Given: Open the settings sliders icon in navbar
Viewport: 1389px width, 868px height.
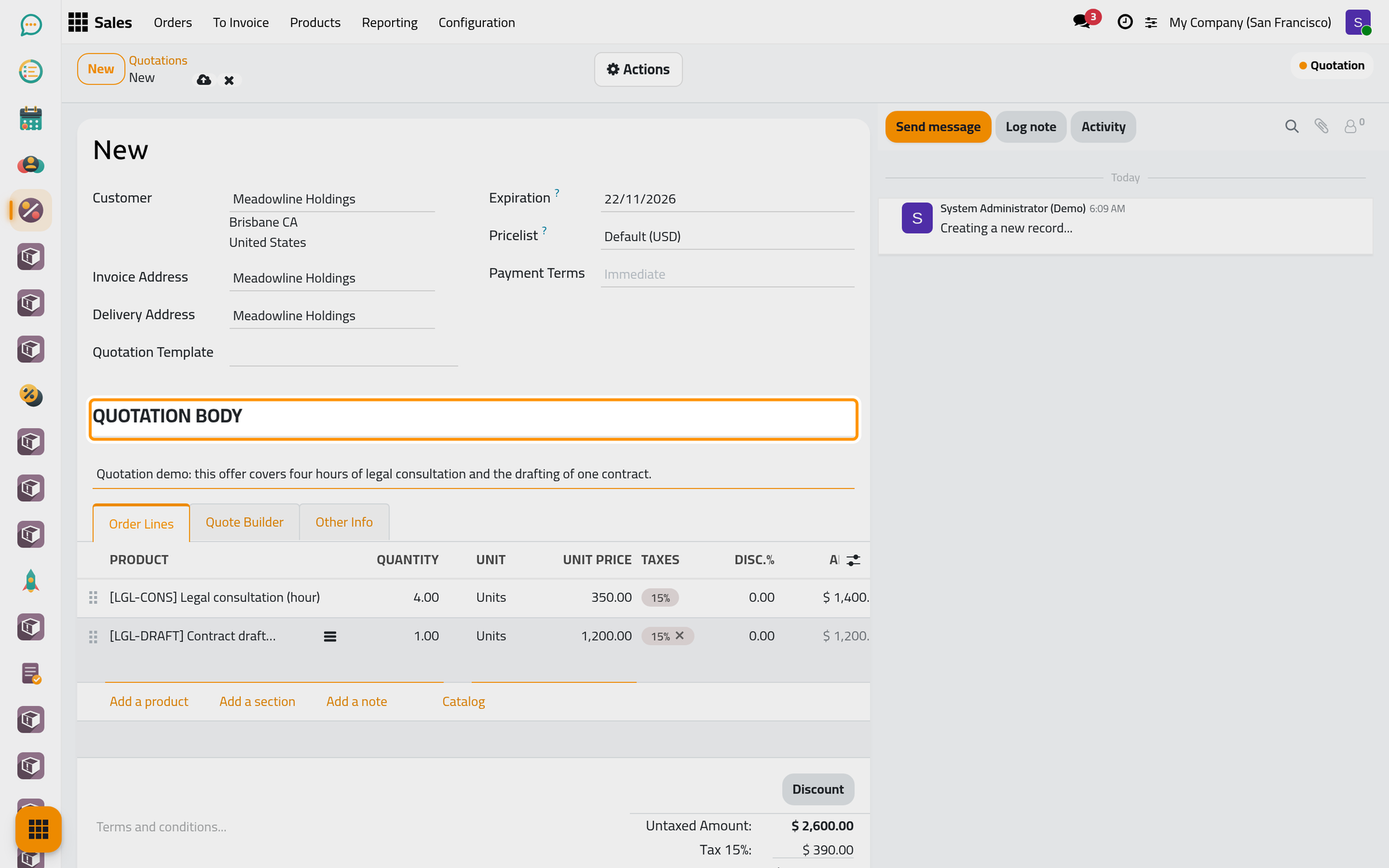Looking at the screenshot, I should 1151,23.
